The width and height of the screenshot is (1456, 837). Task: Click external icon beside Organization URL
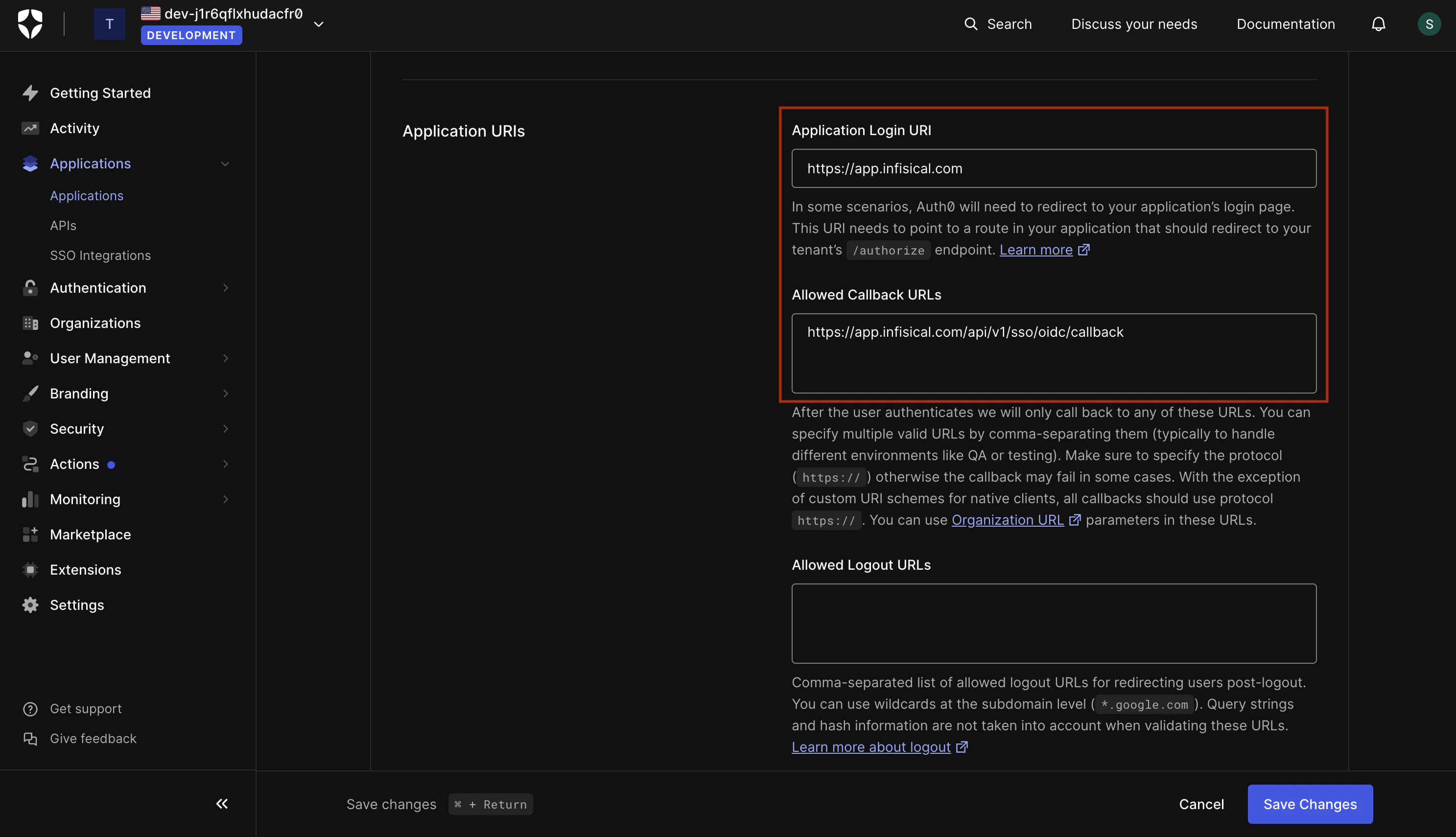coord(1074,520)
